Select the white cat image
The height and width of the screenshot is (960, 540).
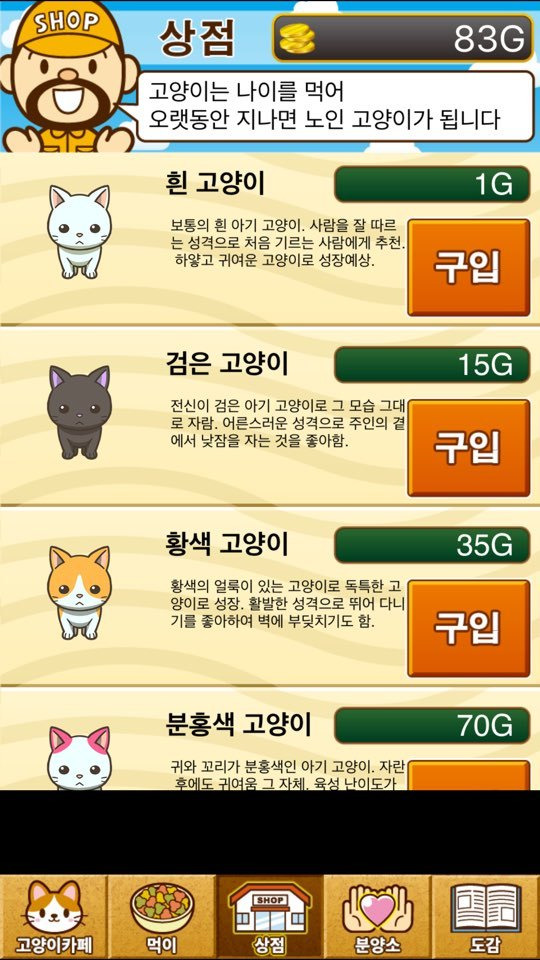80,232
